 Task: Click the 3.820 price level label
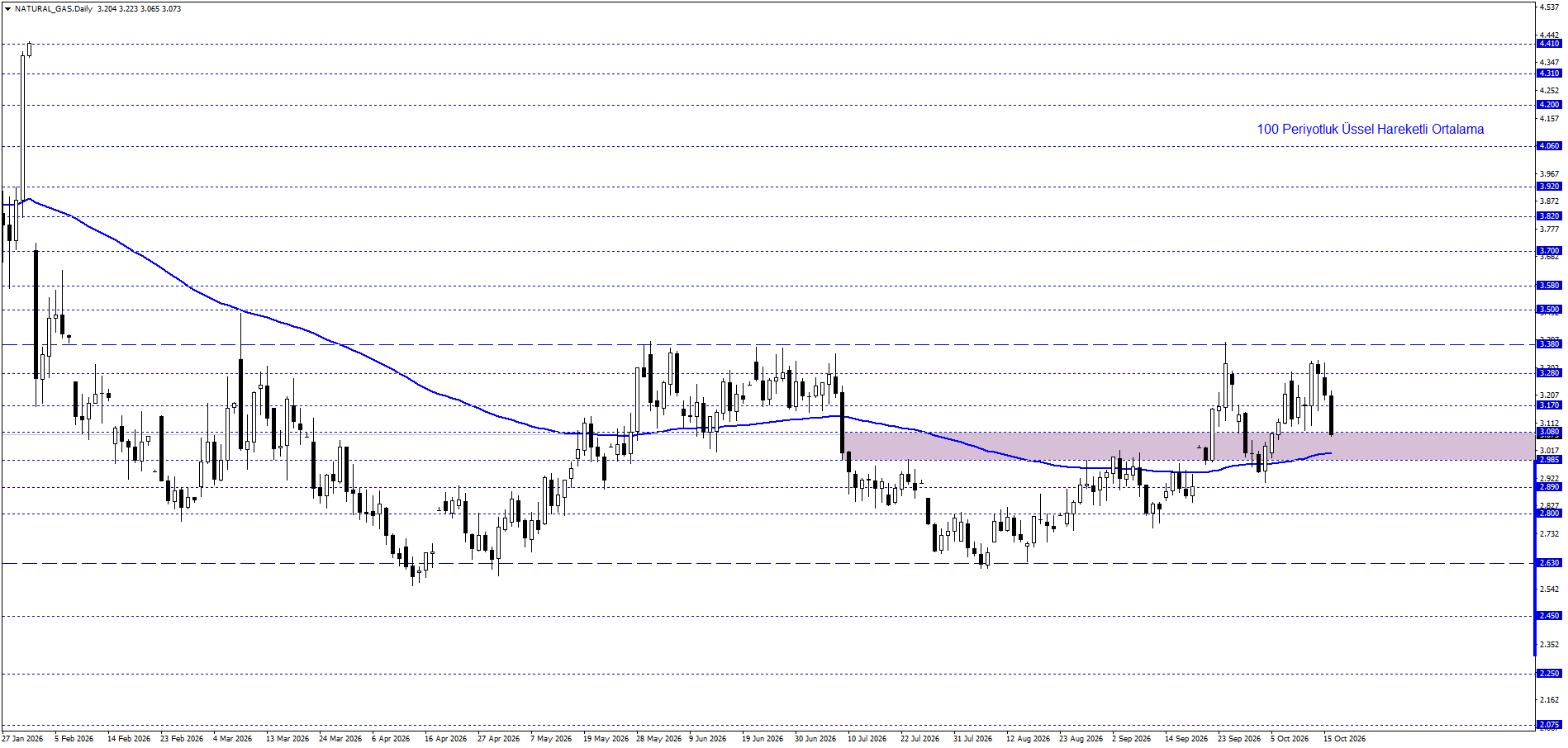click(x=1549, y=216)
